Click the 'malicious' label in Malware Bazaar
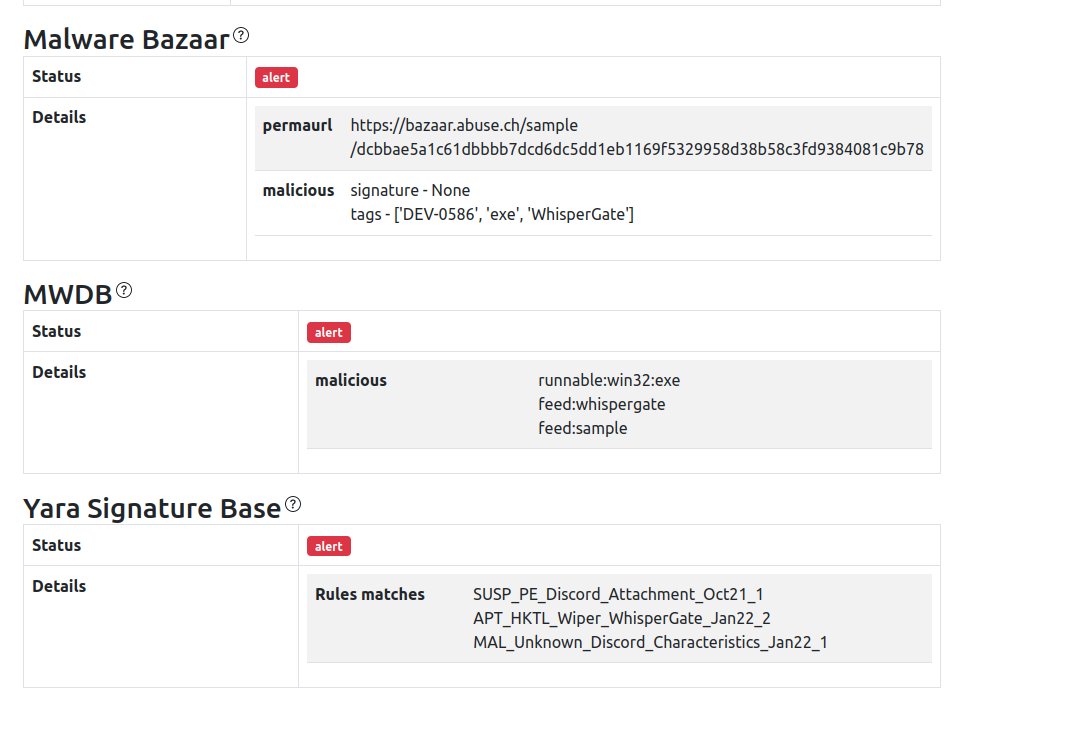The image size is (1084, 746). click(298, 190)
